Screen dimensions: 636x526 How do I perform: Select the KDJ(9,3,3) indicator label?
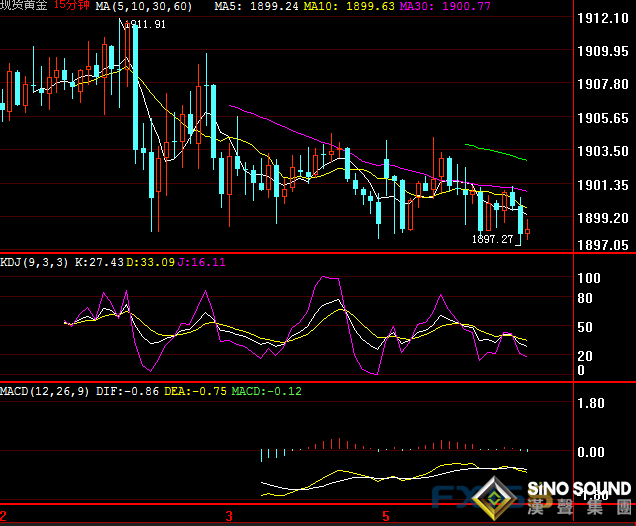(33, 262)
